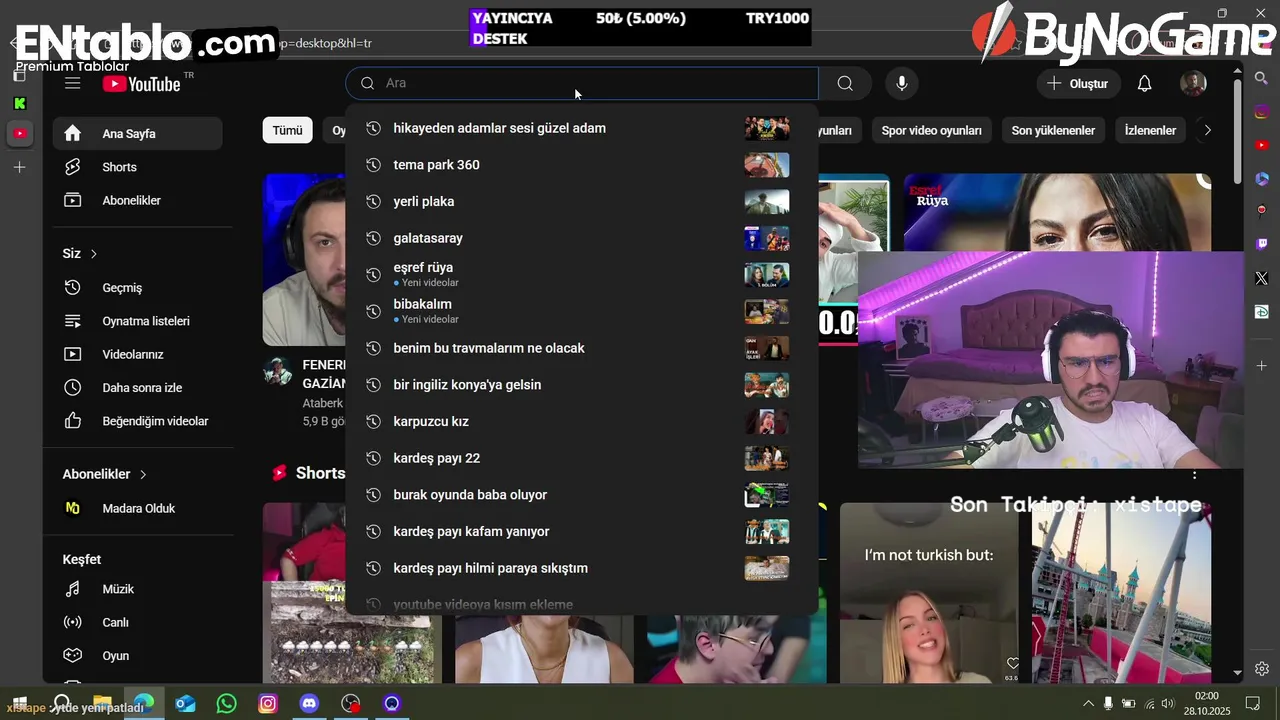Click the Oluştur button
The width and height of the screenshot is (1280, 720).
coord(1078,83)
